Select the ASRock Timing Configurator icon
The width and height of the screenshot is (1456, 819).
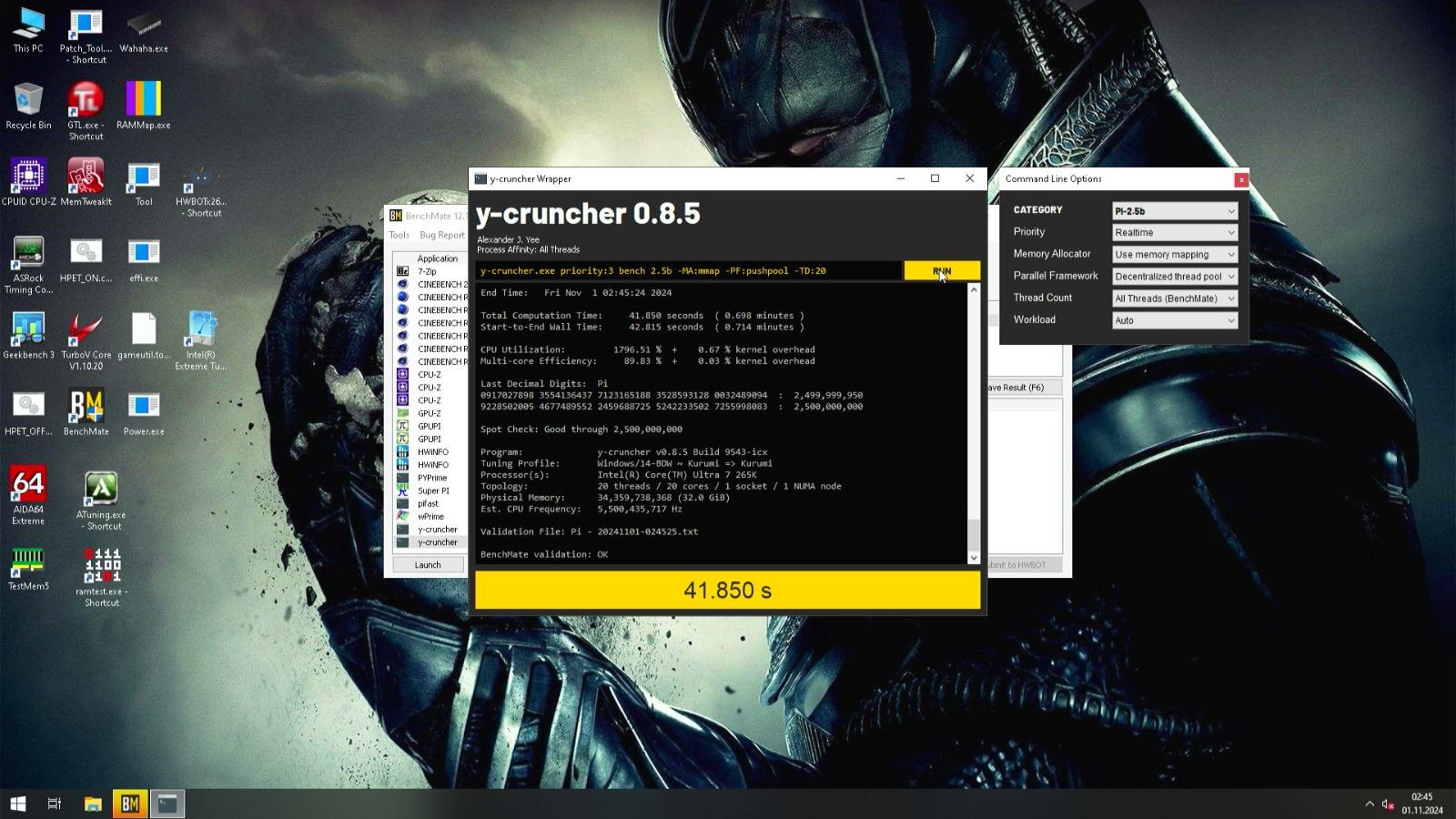coord(28,266)
